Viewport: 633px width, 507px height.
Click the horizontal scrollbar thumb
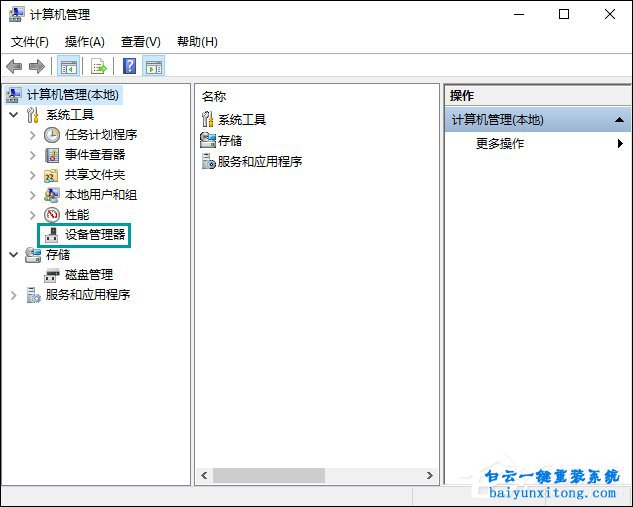pyautogui.click(x=269, y=476)
